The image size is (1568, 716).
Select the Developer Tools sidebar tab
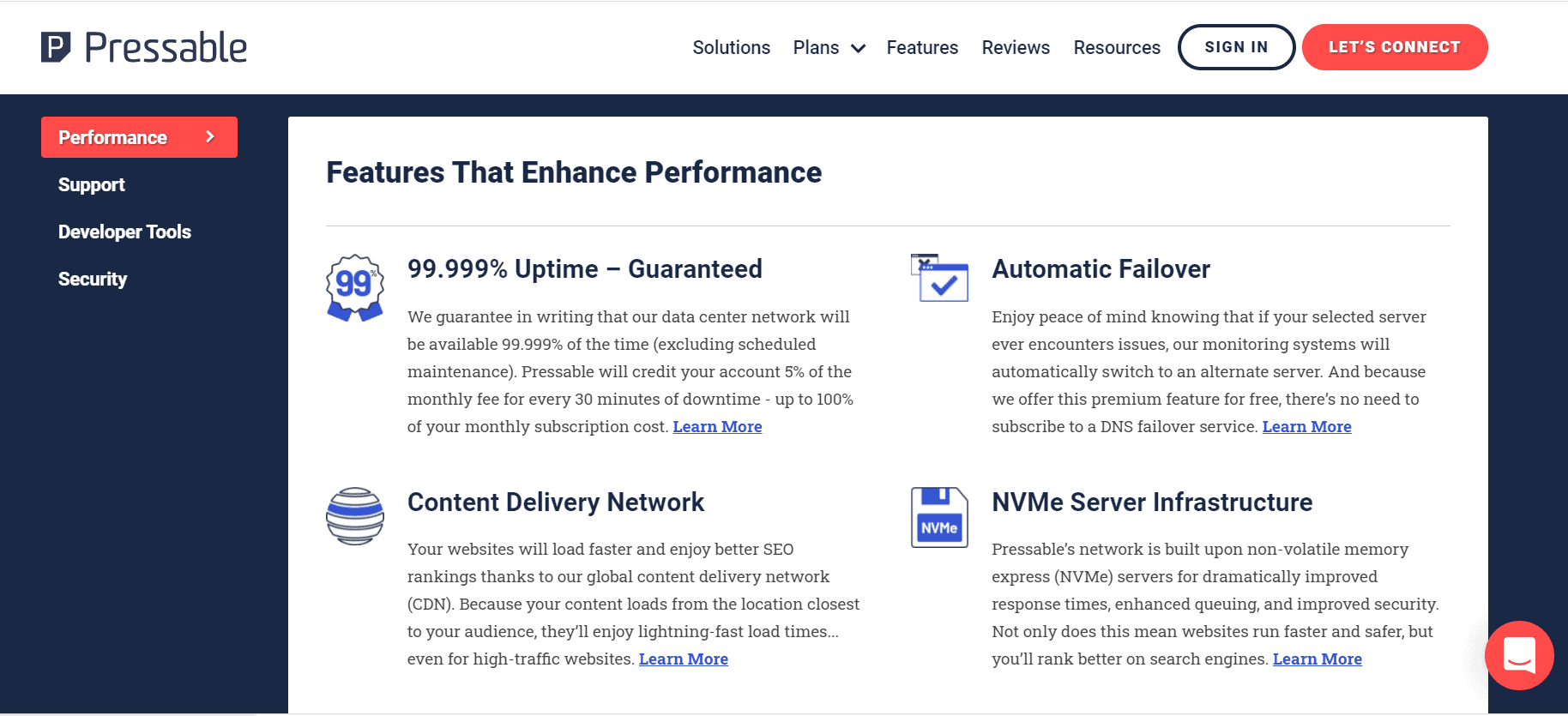[124, 232]
